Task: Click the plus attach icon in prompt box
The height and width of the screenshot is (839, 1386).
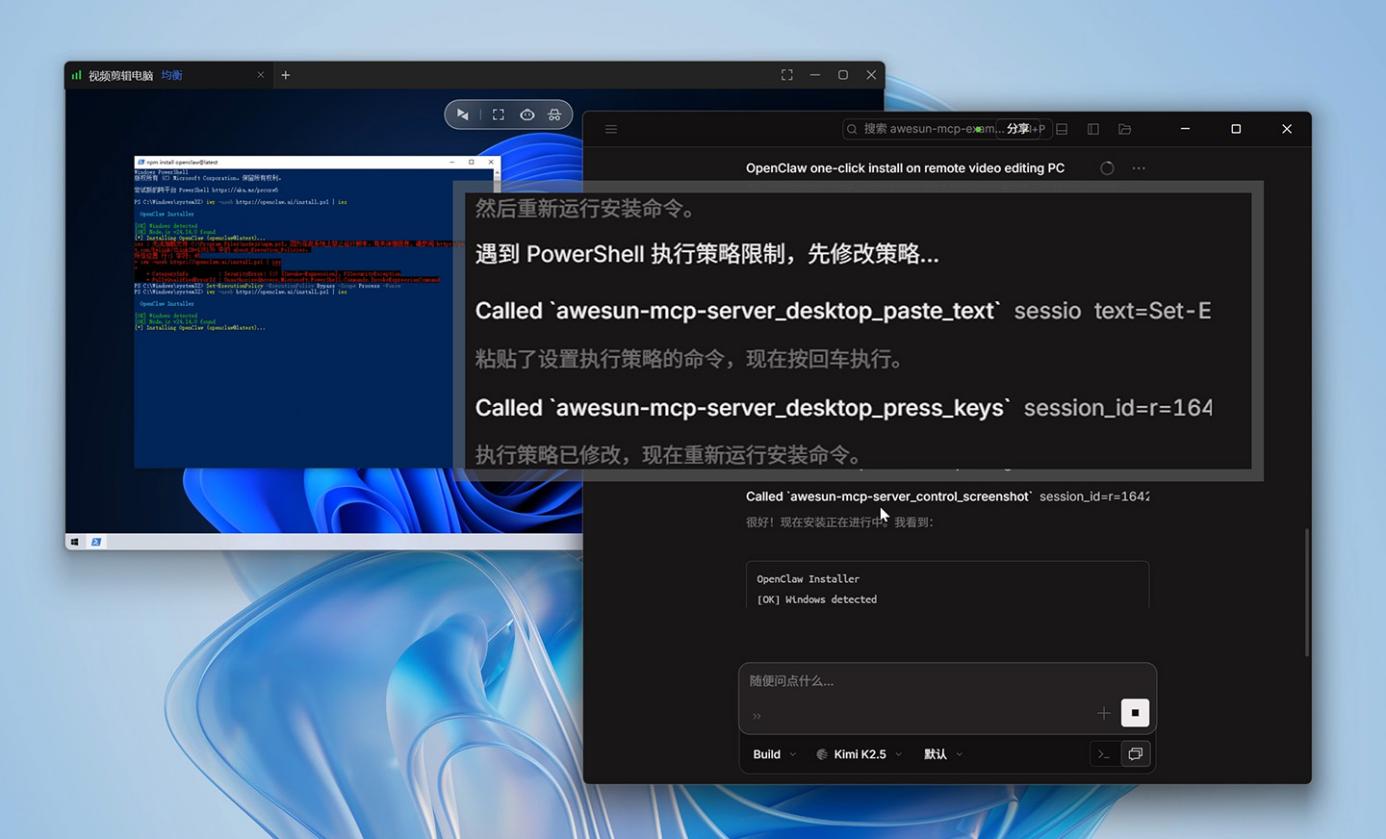Action: pos(1104,713)
